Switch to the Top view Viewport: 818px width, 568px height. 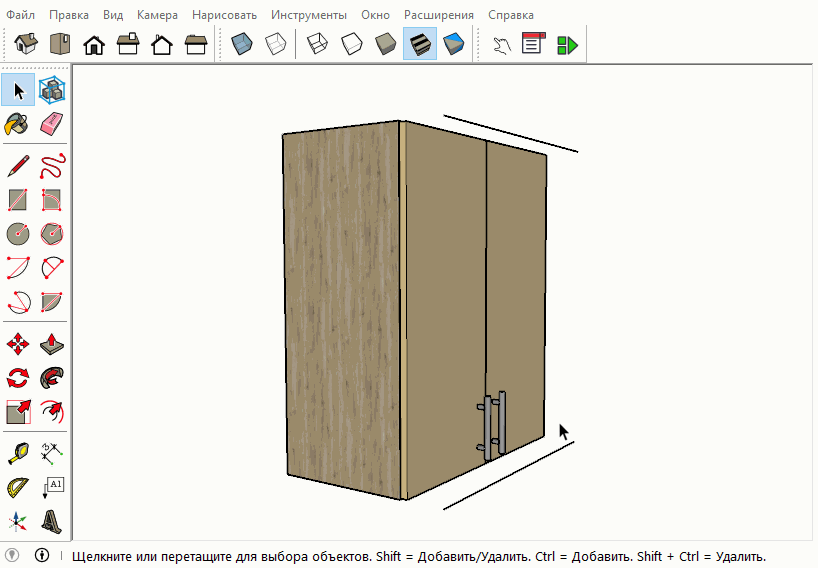click(x=60, y=44)
